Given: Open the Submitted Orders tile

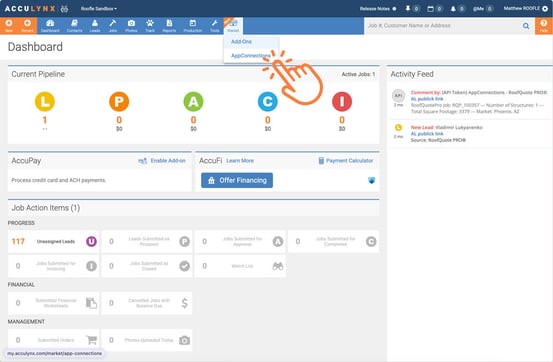Looking at the screenshot, I should pos(54,340).
